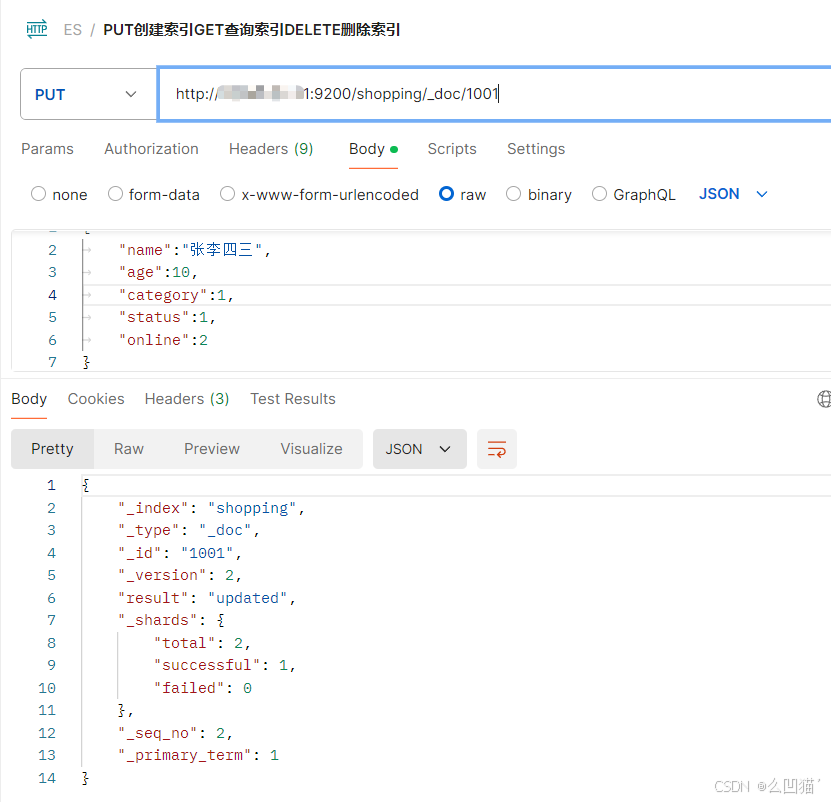Viewport: 831px width, 802px height.
Task: Click the ES collection breadcrumb link
Action: pyautogui.click(x=73, y=30)
